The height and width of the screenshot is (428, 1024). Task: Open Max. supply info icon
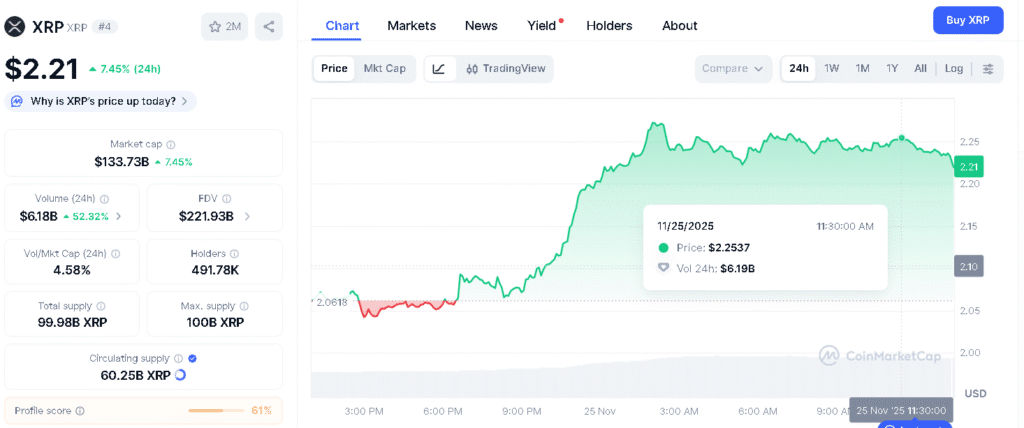pos(244,306)
